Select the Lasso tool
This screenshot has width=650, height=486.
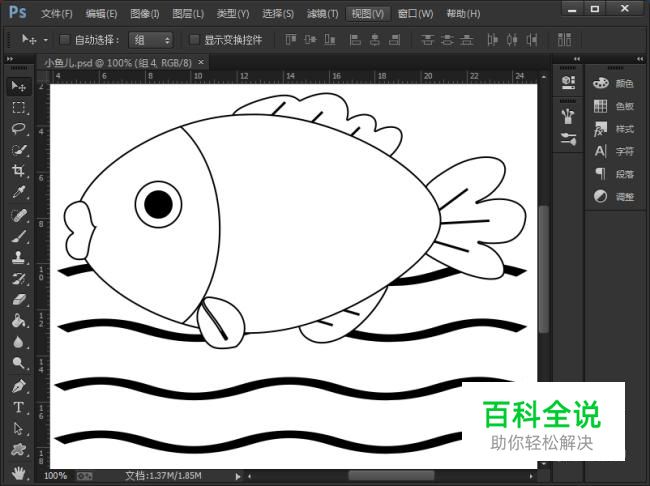(x=18, y=128)
